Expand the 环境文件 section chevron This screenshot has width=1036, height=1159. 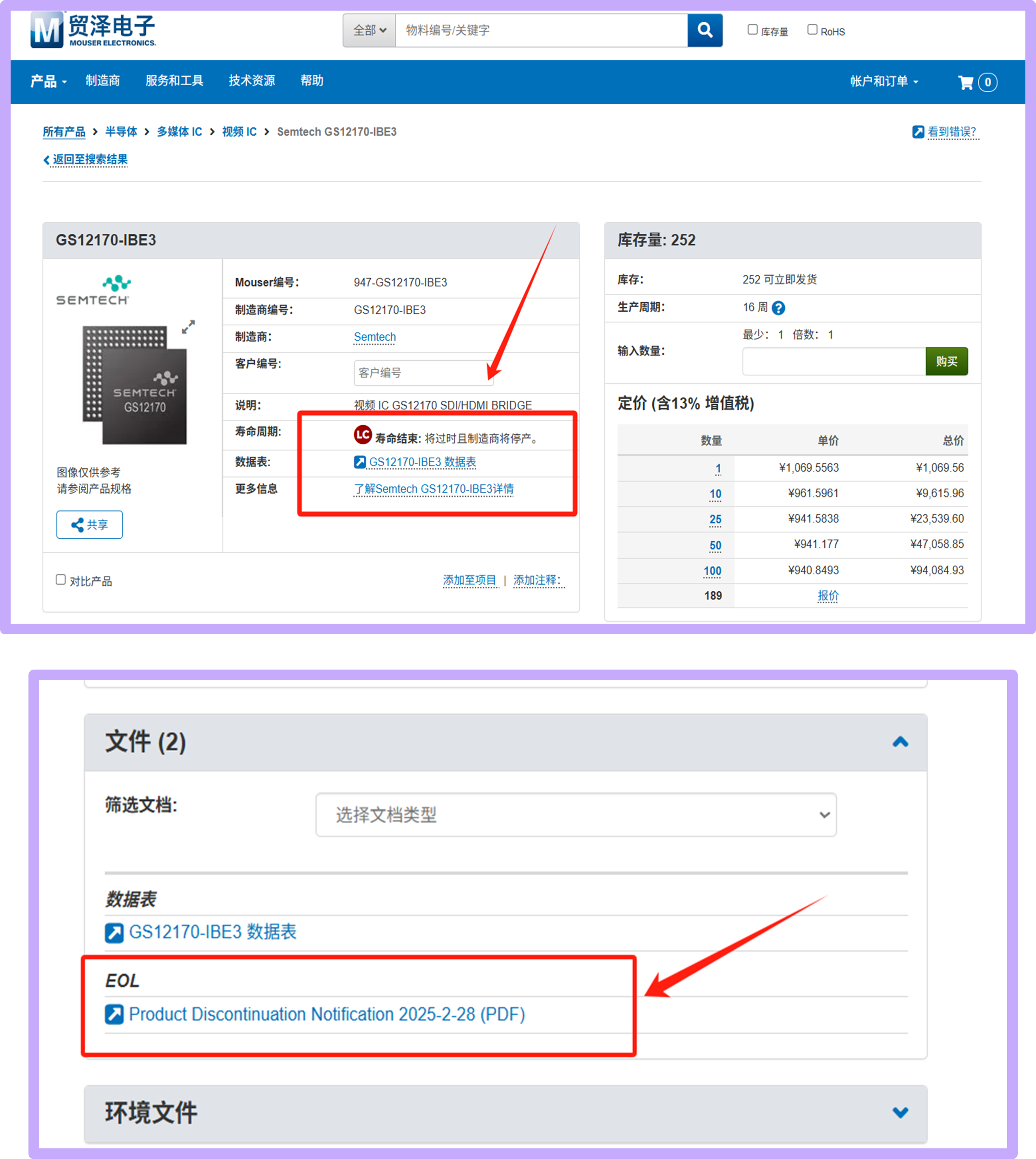click(900, 1112)
